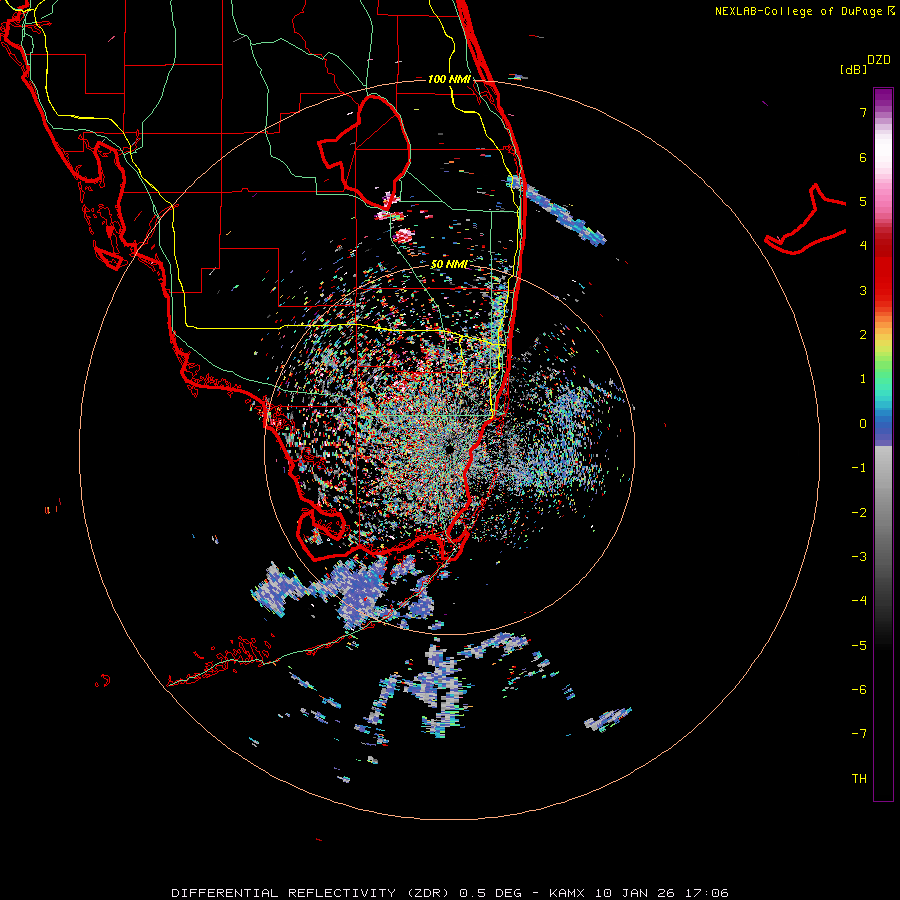Click the -7 value on color scale

point(859,734)
